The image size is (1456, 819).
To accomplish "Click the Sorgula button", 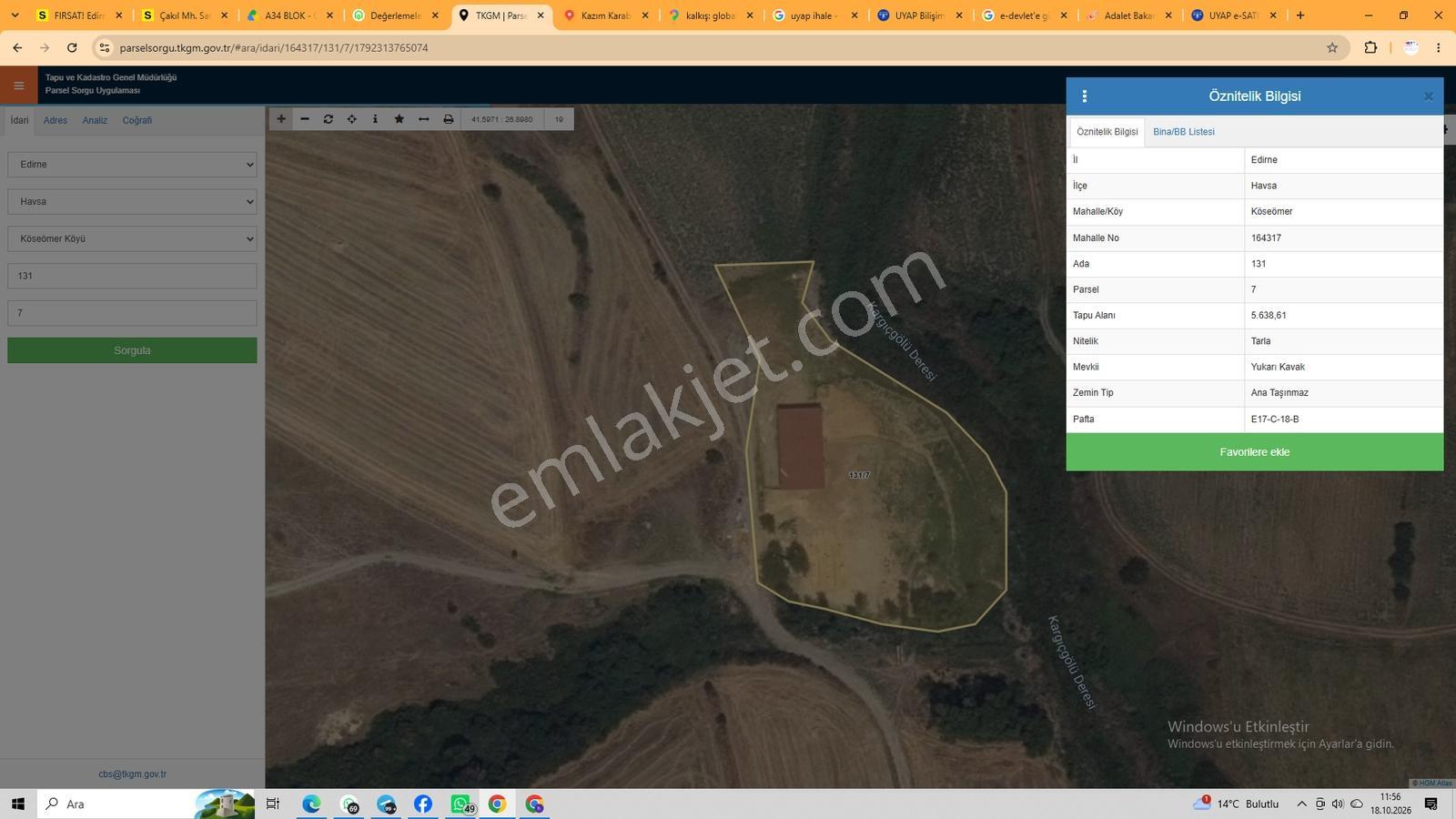I will [x=132, y=350].
